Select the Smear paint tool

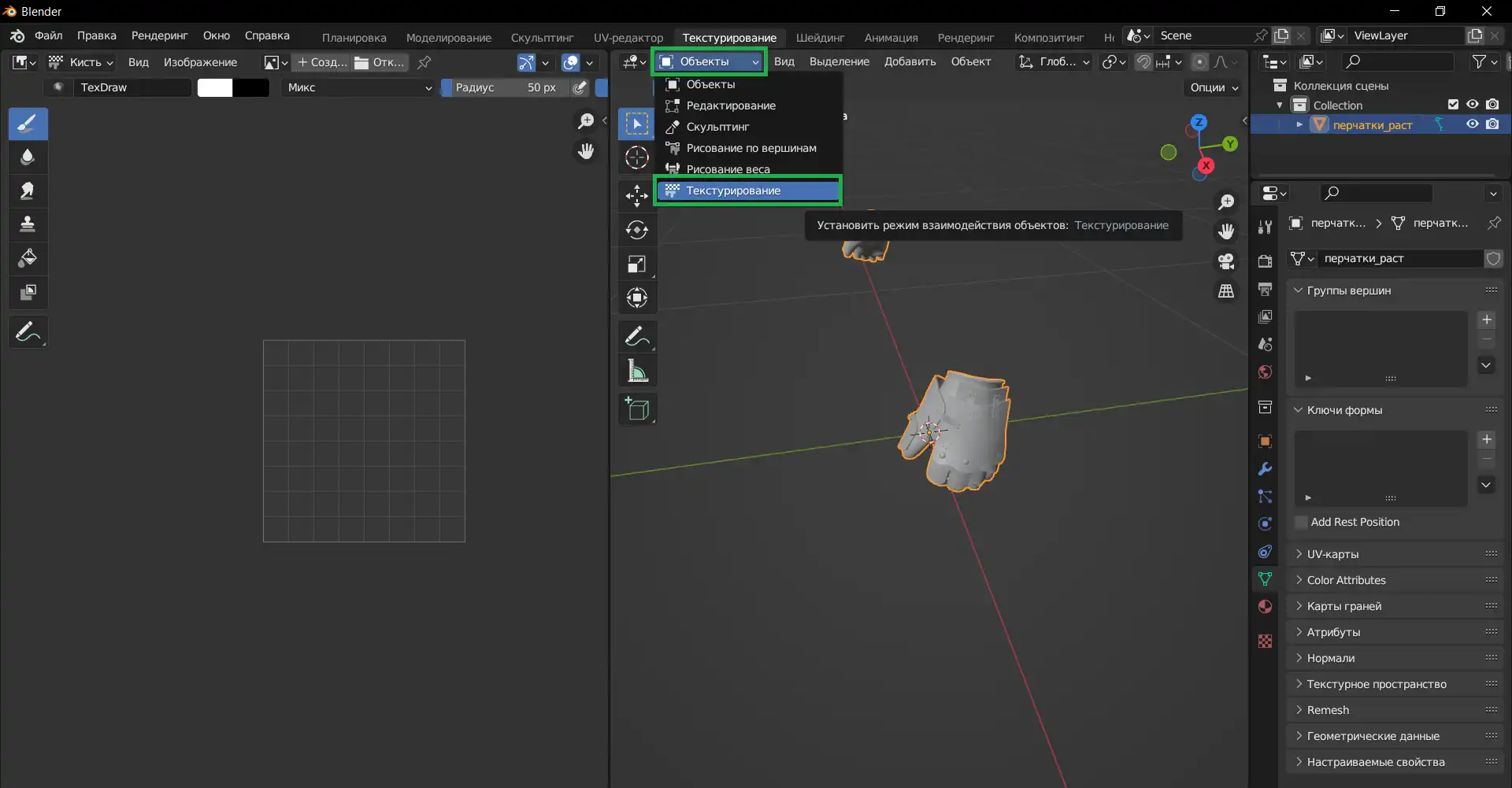pos(28,191)
